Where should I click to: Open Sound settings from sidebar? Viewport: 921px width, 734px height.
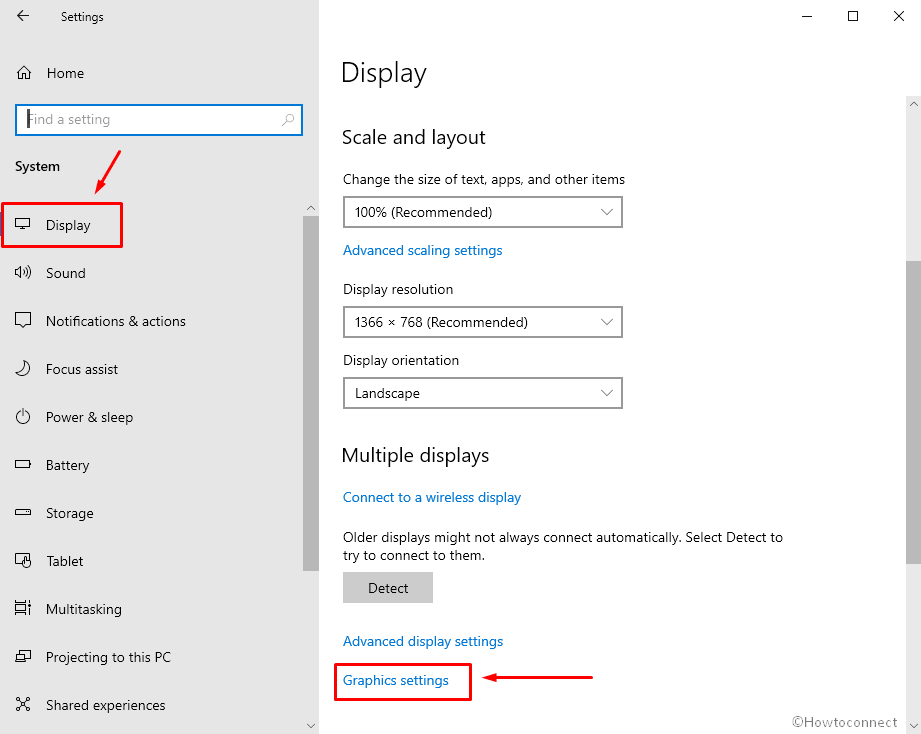[x=24, y=272]
